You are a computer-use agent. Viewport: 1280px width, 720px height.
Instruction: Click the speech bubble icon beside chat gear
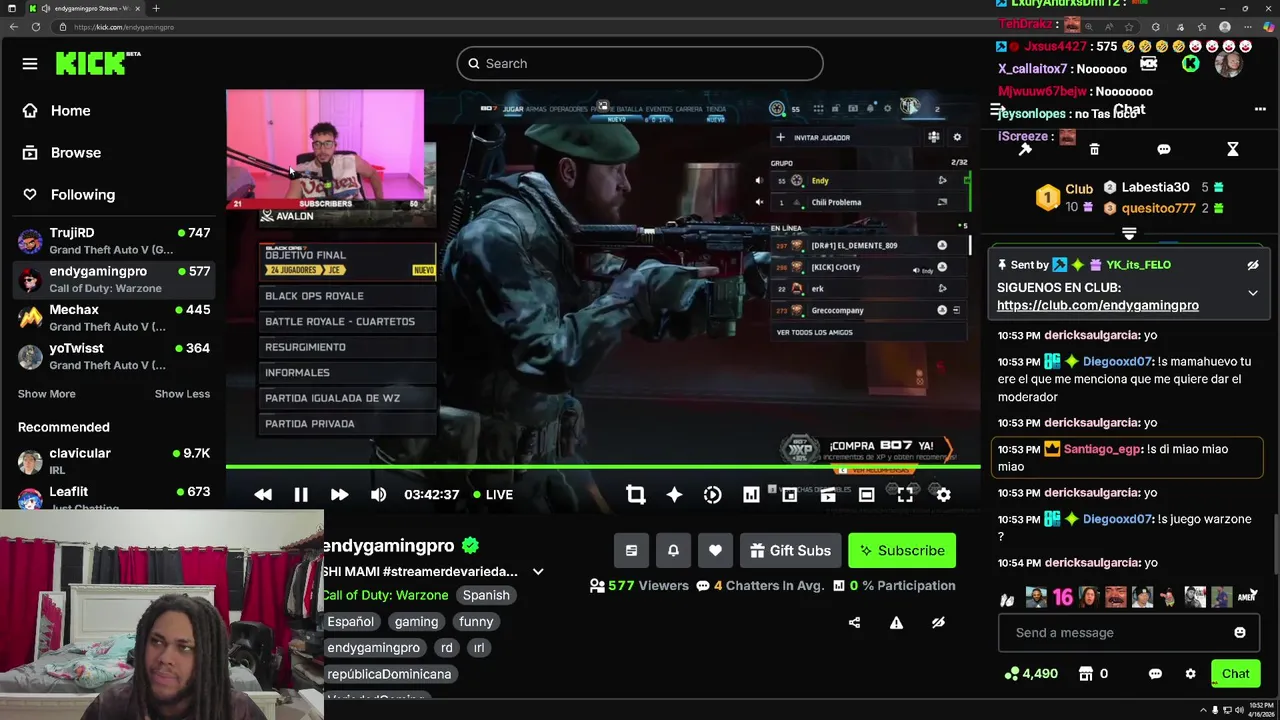pos(1155,674)
